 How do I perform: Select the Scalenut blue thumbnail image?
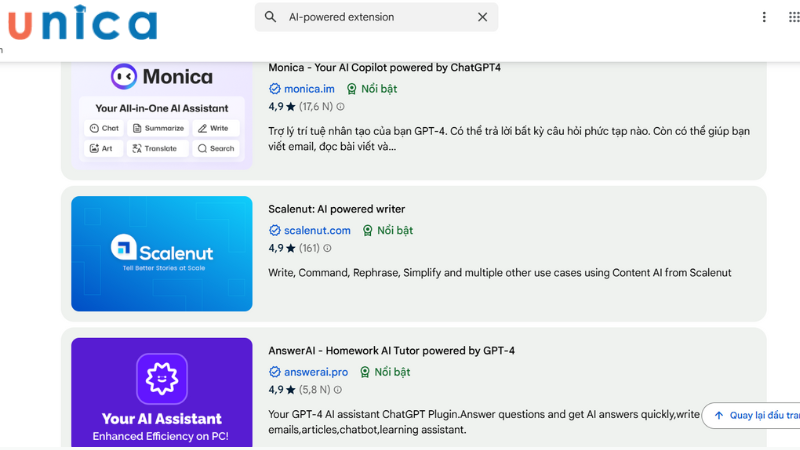tap(162, 253)
